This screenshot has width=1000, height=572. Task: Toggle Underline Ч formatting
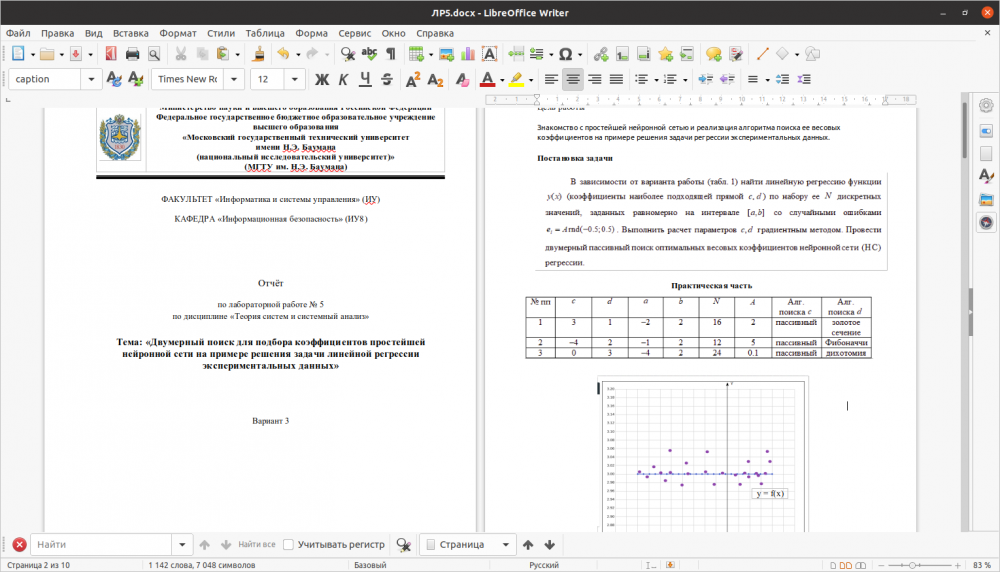365,79
